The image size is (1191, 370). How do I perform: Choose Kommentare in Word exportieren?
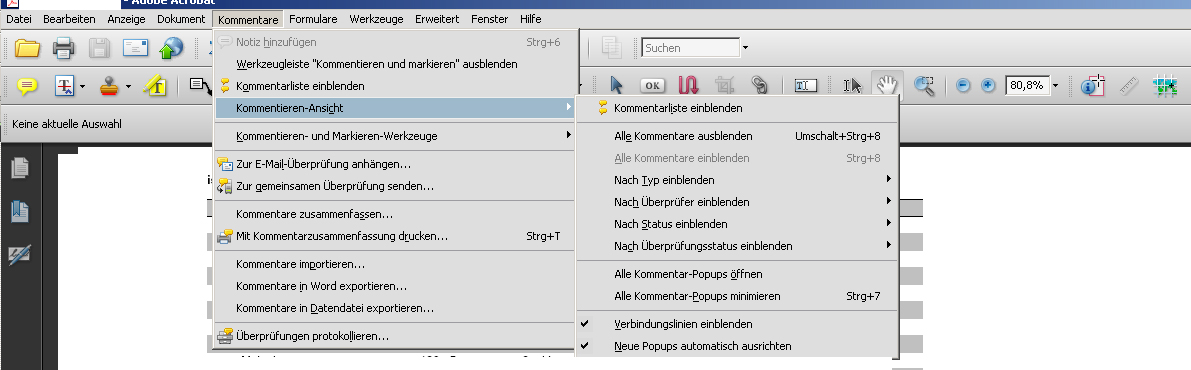coord(395,286)
